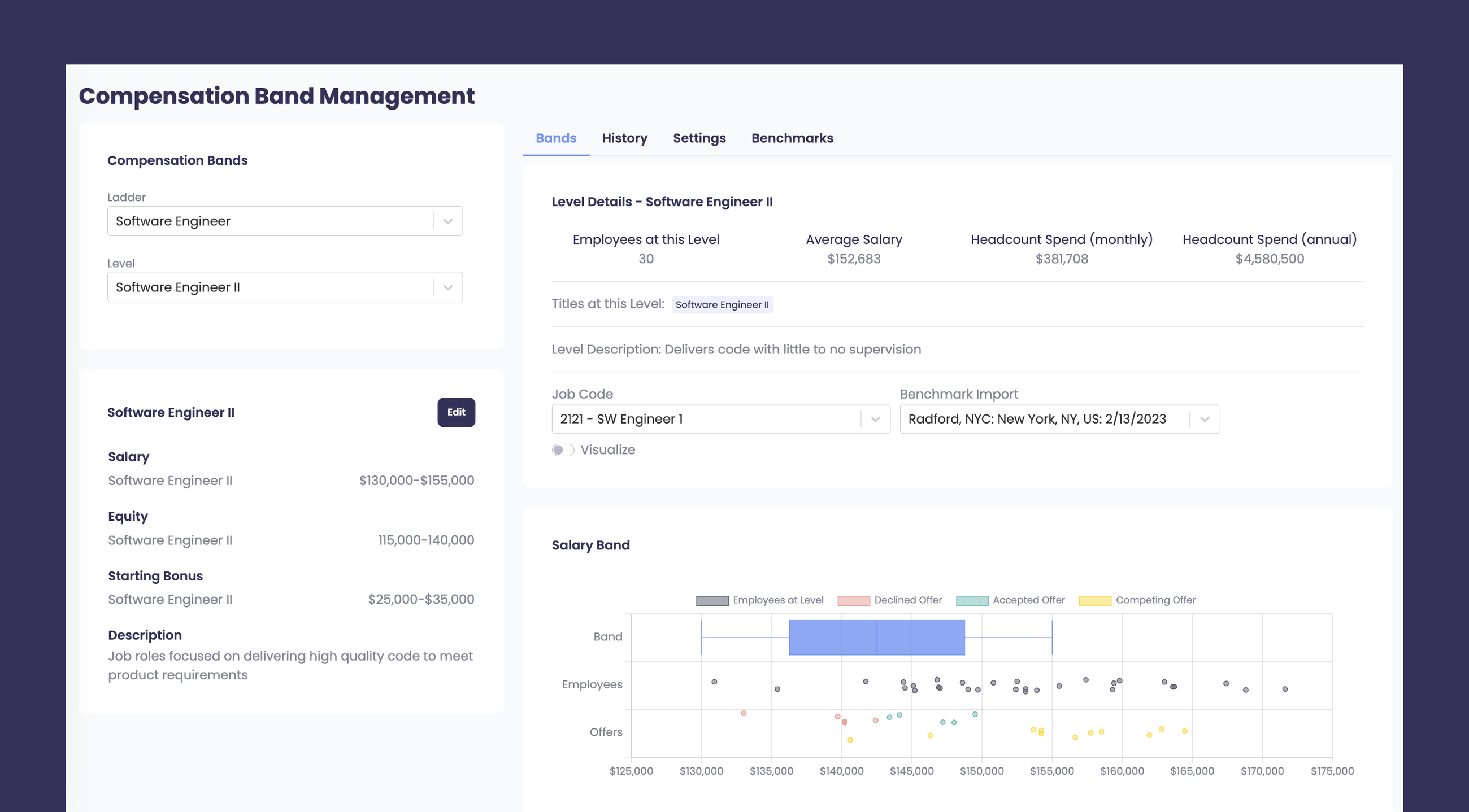Select the Bands tab

[556, 138]
